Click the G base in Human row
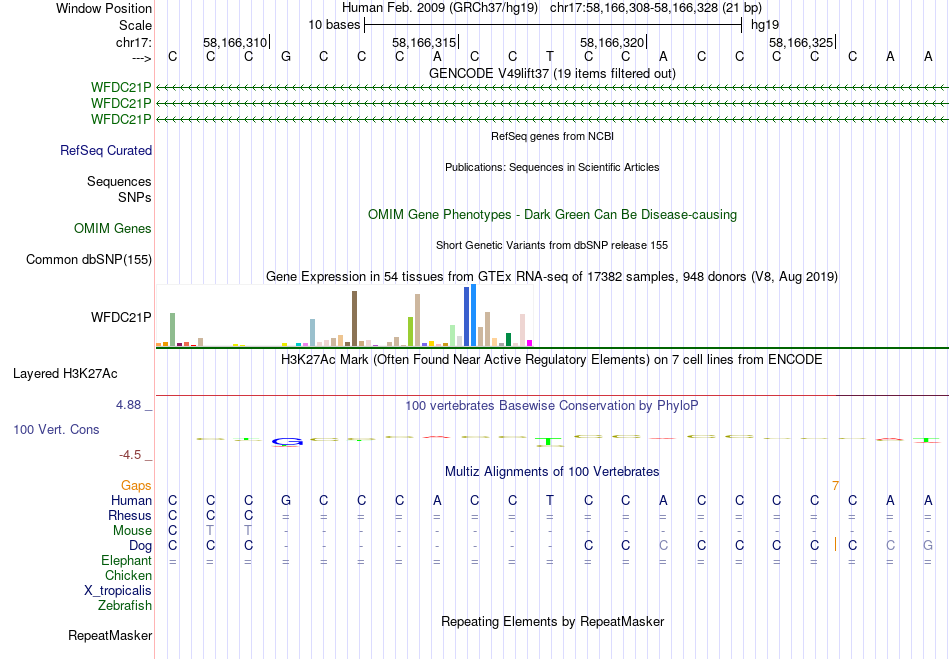Viewport: 950px width, 659px height. pyautogui.click(x=286, y=500)
